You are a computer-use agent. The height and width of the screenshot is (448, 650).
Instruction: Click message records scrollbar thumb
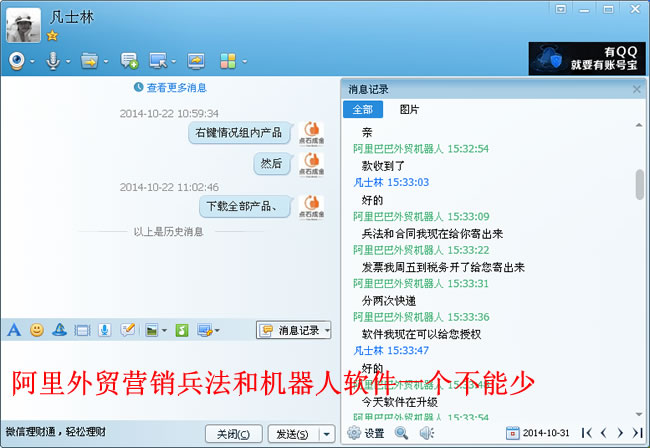(640, 184)
